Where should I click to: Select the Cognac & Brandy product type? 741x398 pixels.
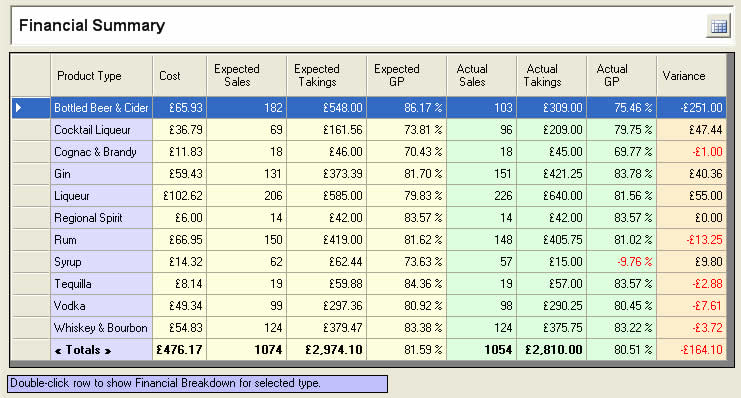click(x=102, y=152)
